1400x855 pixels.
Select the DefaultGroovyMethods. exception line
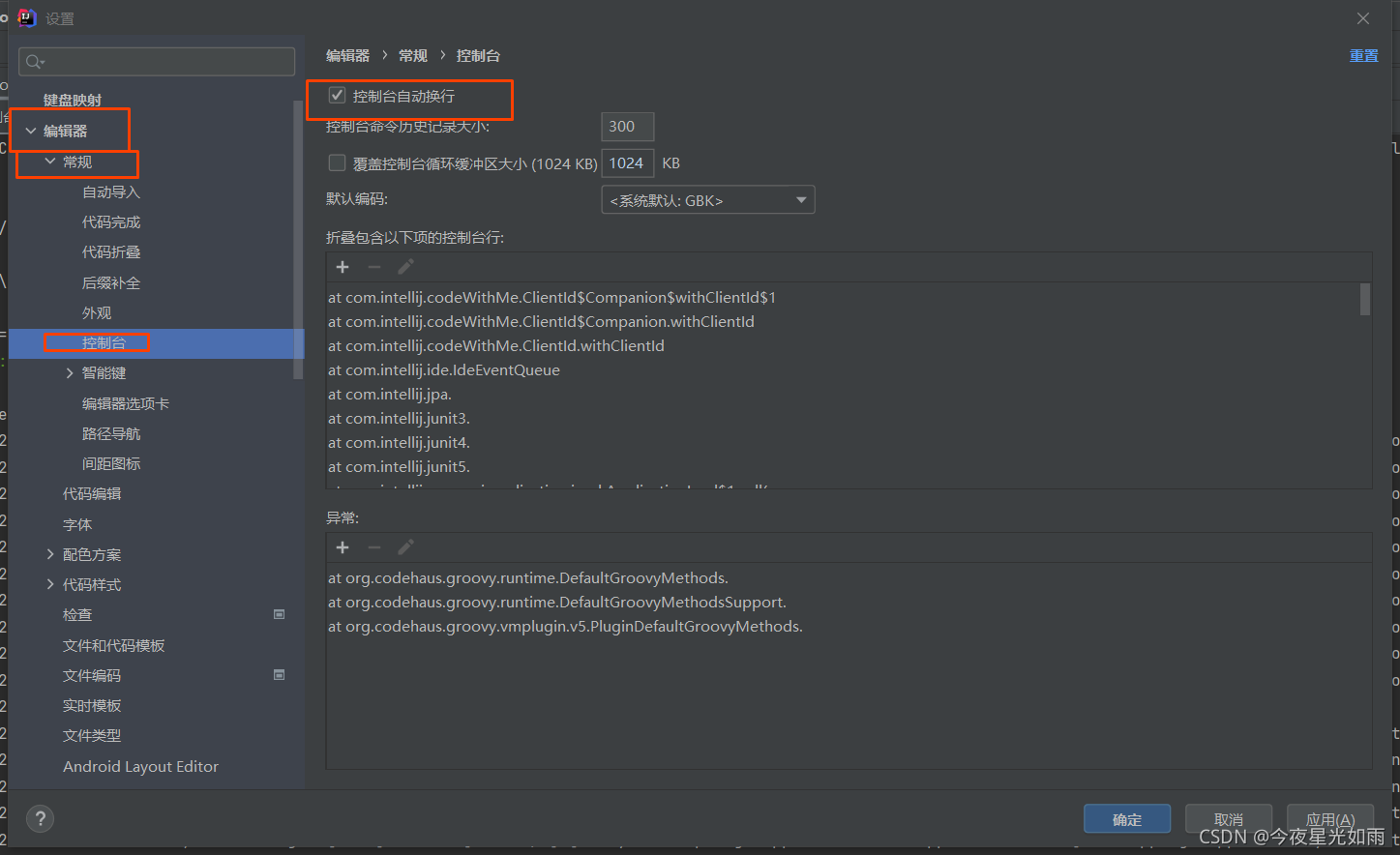pos(528,578)
